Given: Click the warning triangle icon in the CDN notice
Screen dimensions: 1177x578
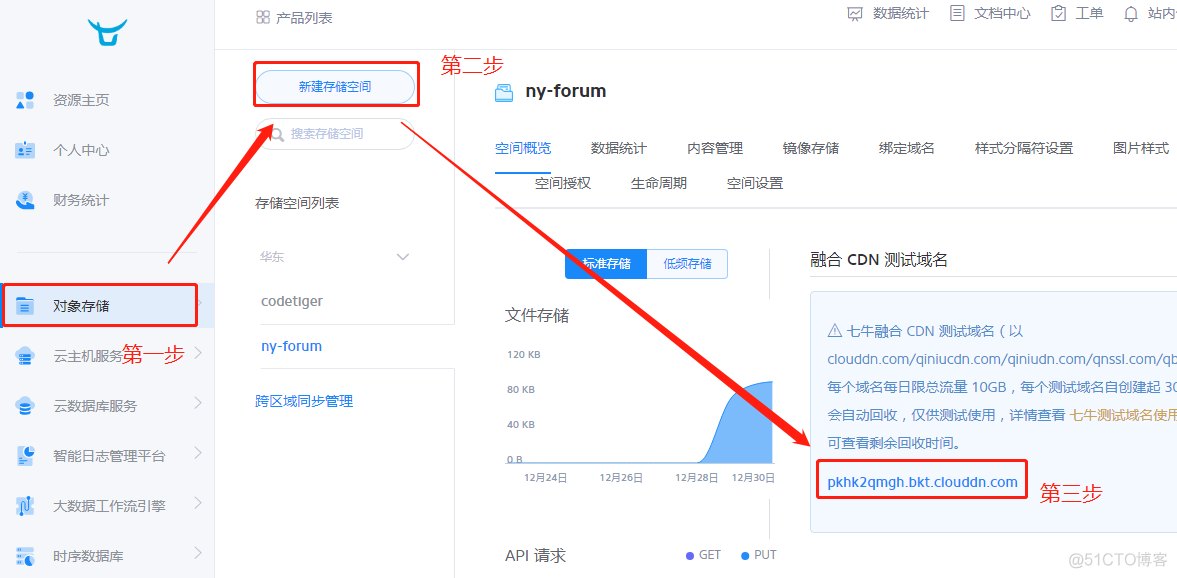Looking at the screenshot, I should click(834, 330).
